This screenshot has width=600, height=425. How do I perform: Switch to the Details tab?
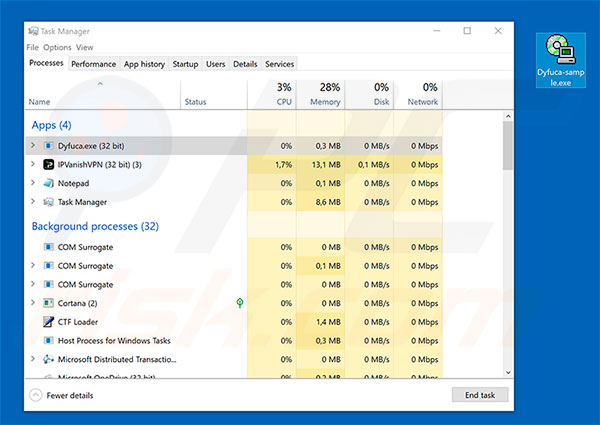pos(245,64)
